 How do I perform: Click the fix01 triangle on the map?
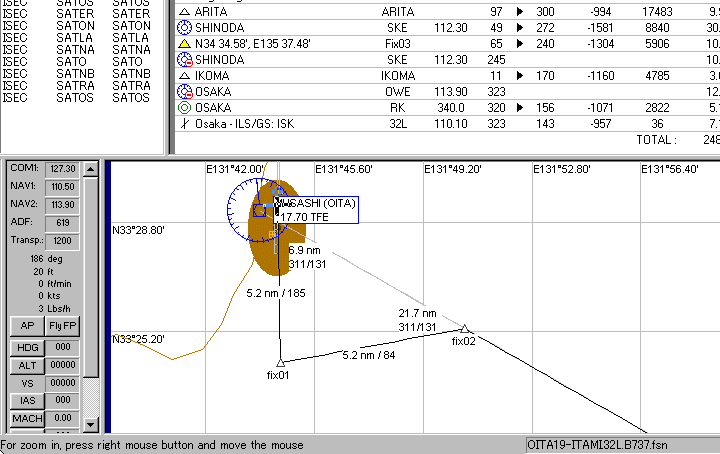(280, 363)
